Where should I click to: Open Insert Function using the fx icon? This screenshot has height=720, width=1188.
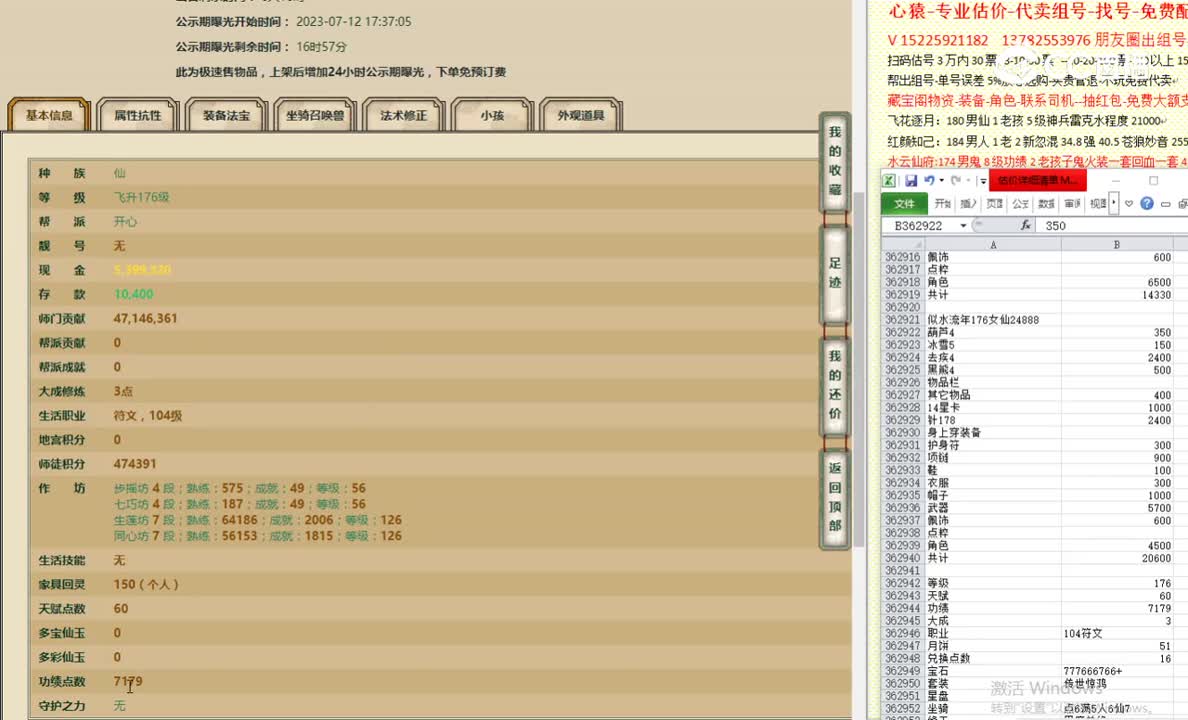[x=1026, y=225]
